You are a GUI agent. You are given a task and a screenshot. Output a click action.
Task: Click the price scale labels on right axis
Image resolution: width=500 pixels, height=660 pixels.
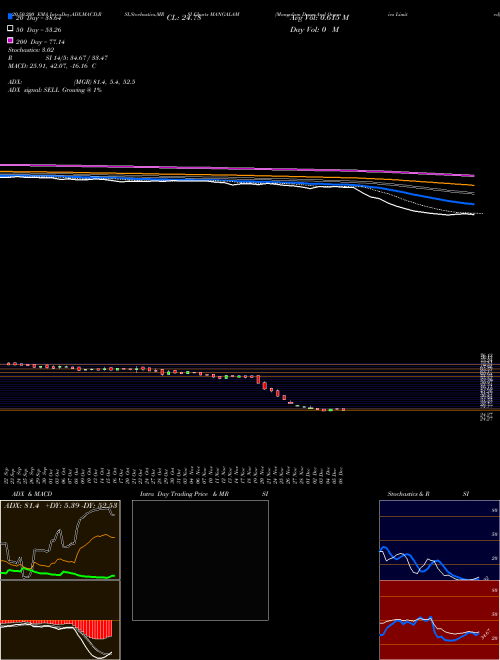click(487, 386)
